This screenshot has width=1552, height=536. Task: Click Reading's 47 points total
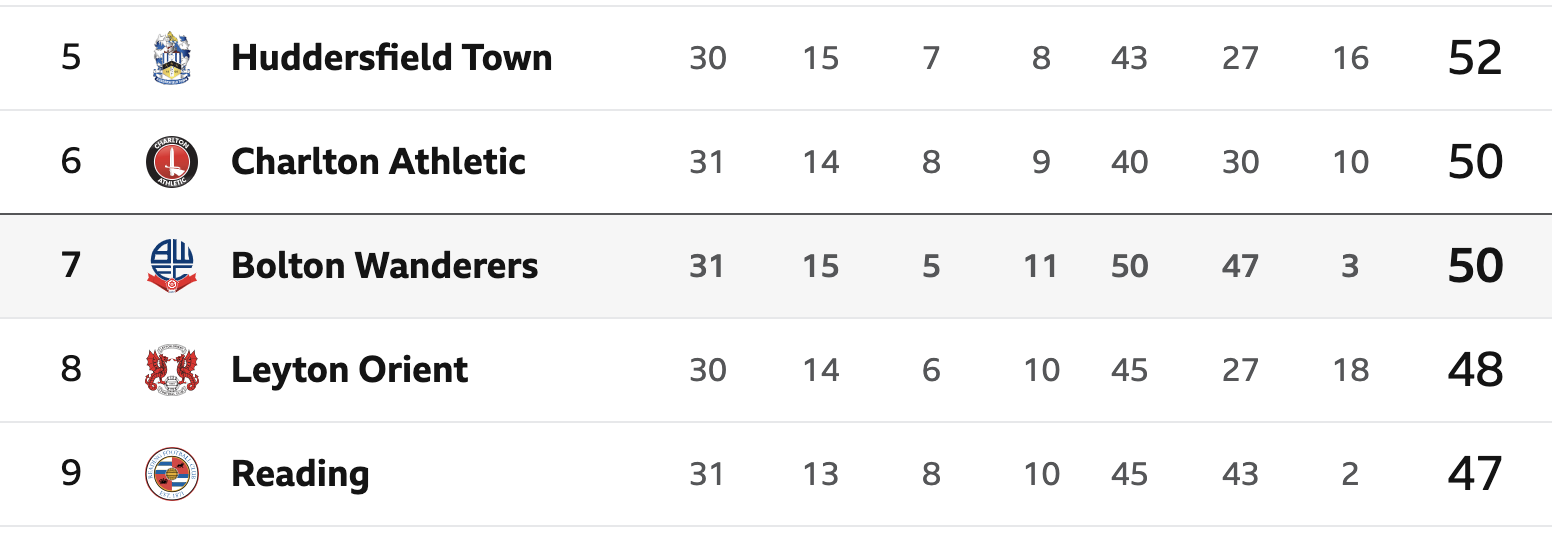(x=1475, y=474)
